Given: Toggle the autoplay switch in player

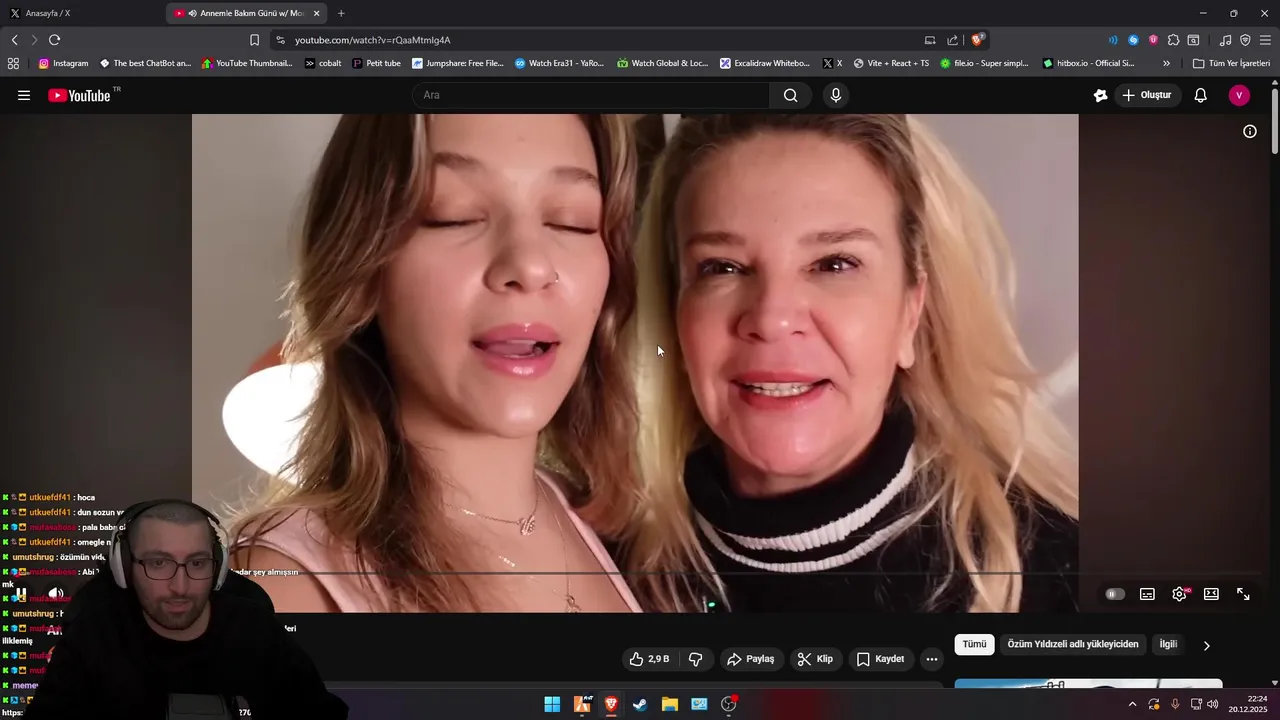Looking at the screenshot, I should (1115, 594).
